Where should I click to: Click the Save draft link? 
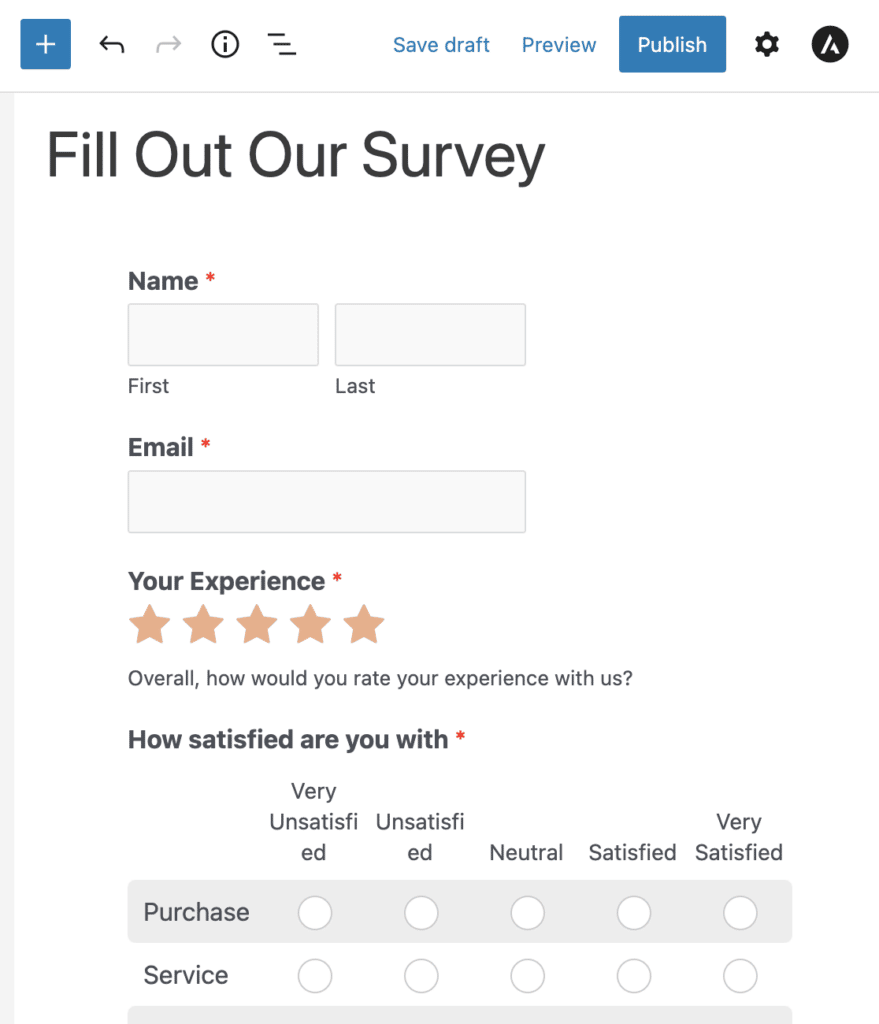coord(441,45)
